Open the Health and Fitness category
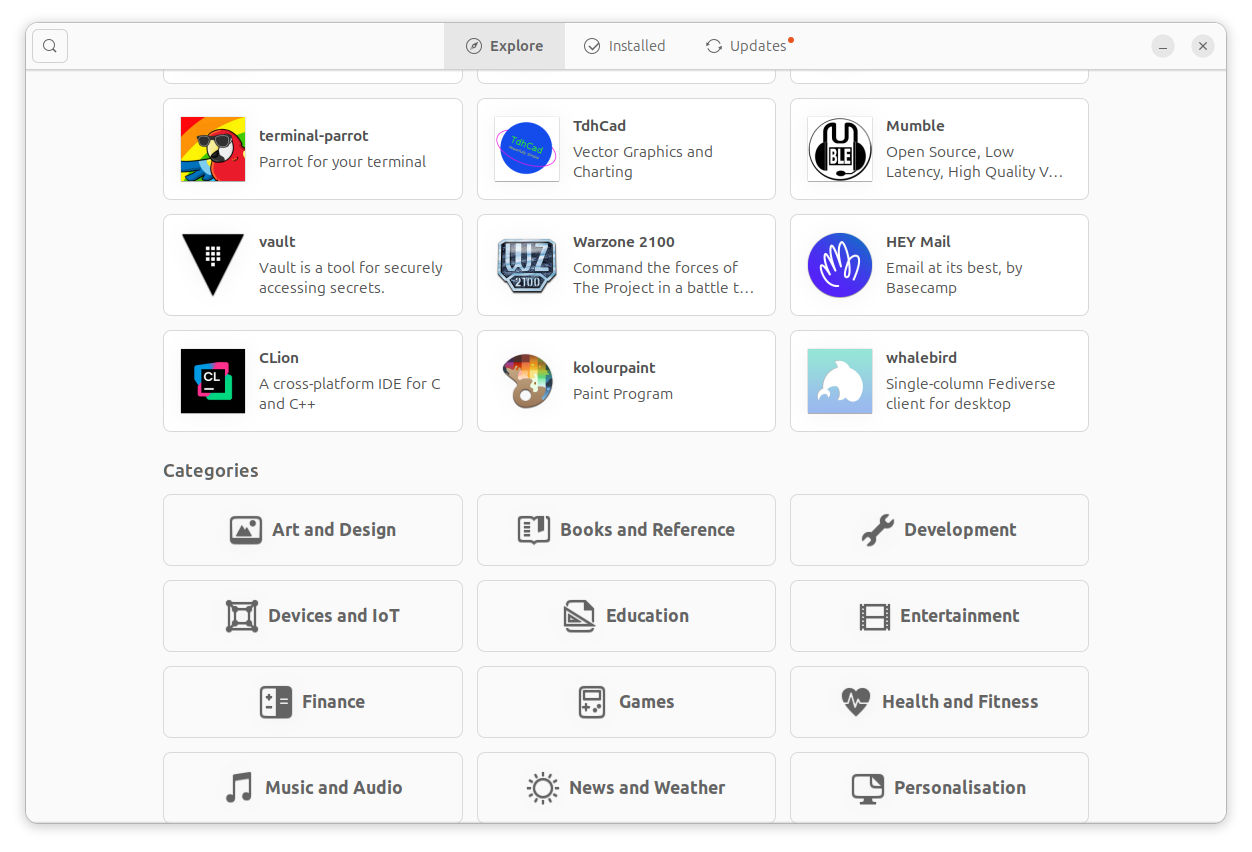This screenshot has height=852, width=1252. 939,702
